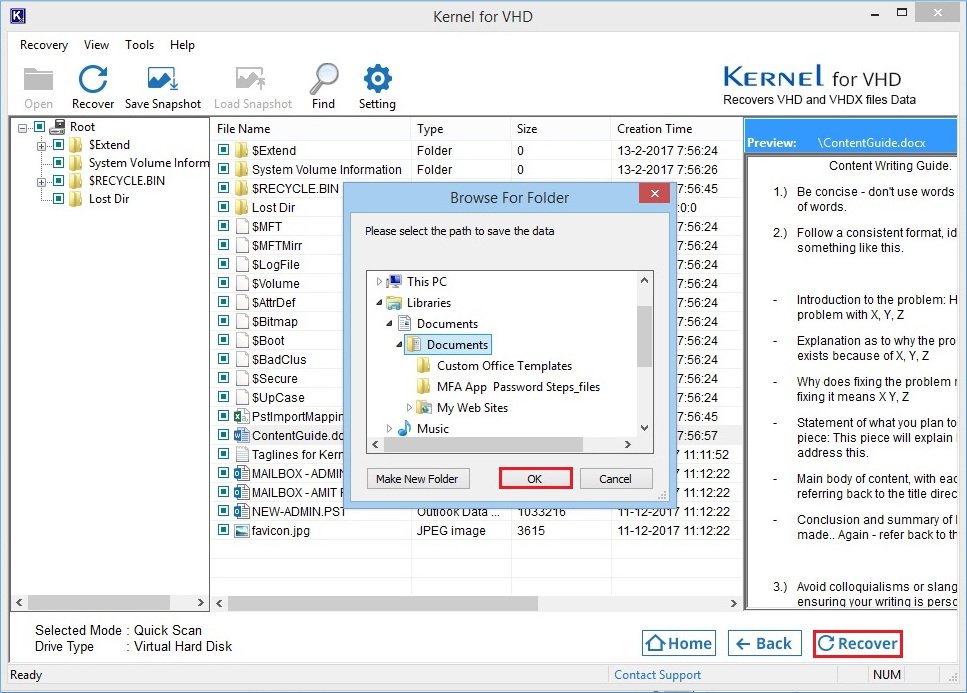Screen dimensions: 967x693
Task: Collapse the Root tree node
Action: coord(23,128)
